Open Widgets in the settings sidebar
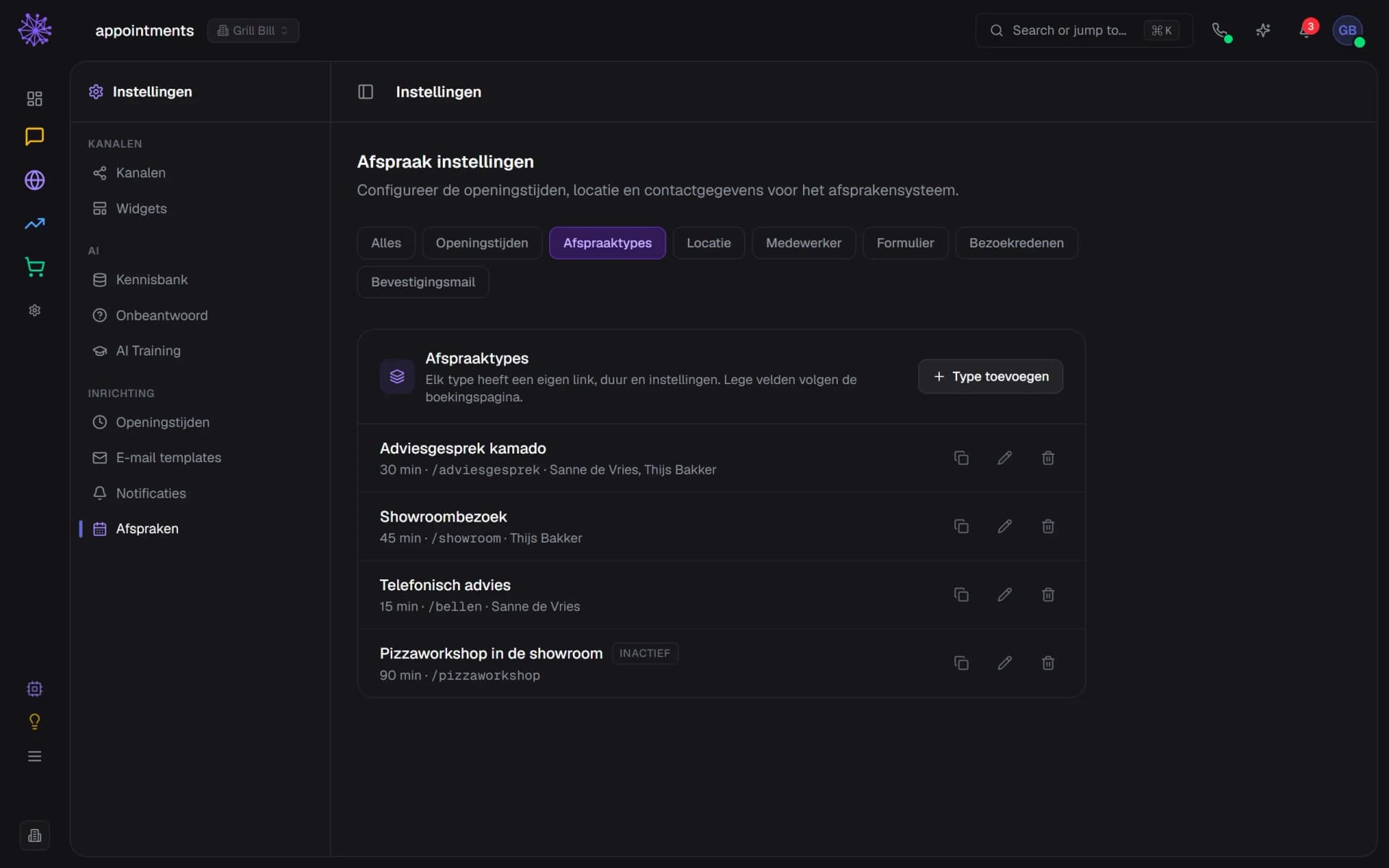 tap(201, 208)
